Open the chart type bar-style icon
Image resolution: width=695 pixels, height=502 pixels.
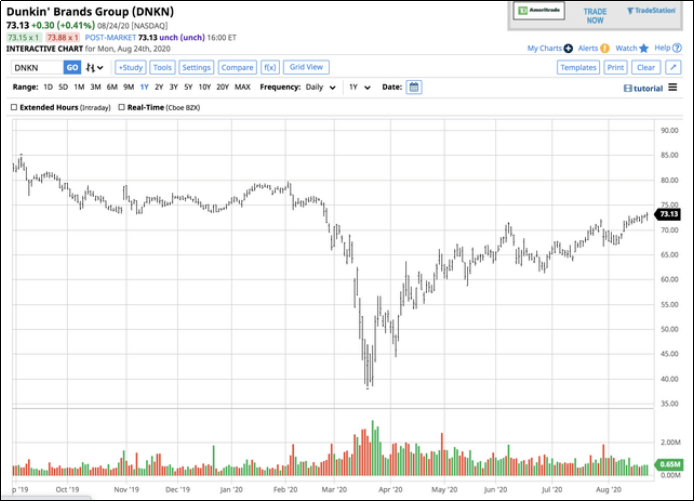[94, 68]
